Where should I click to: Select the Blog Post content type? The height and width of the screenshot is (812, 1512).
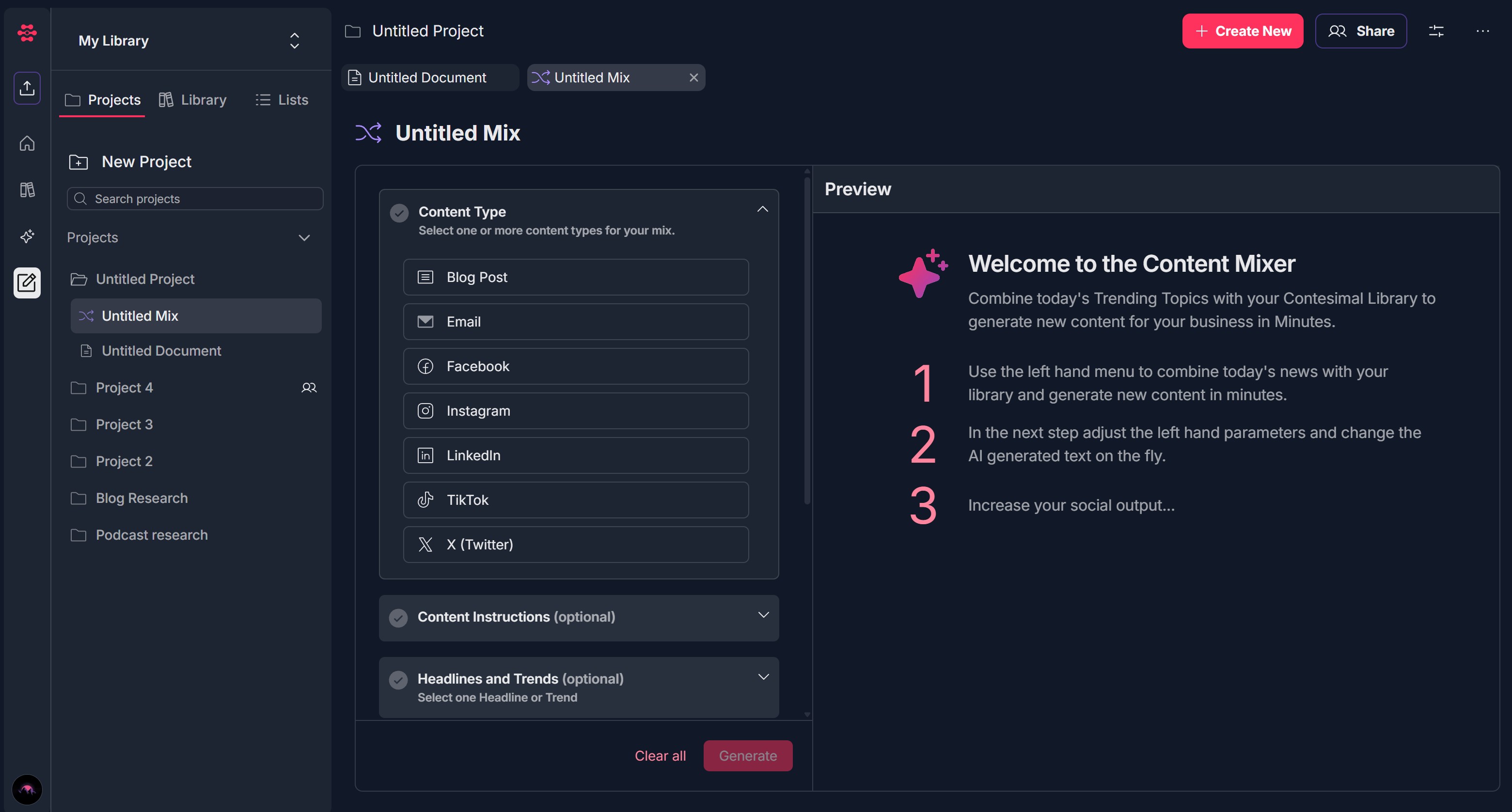575,277
